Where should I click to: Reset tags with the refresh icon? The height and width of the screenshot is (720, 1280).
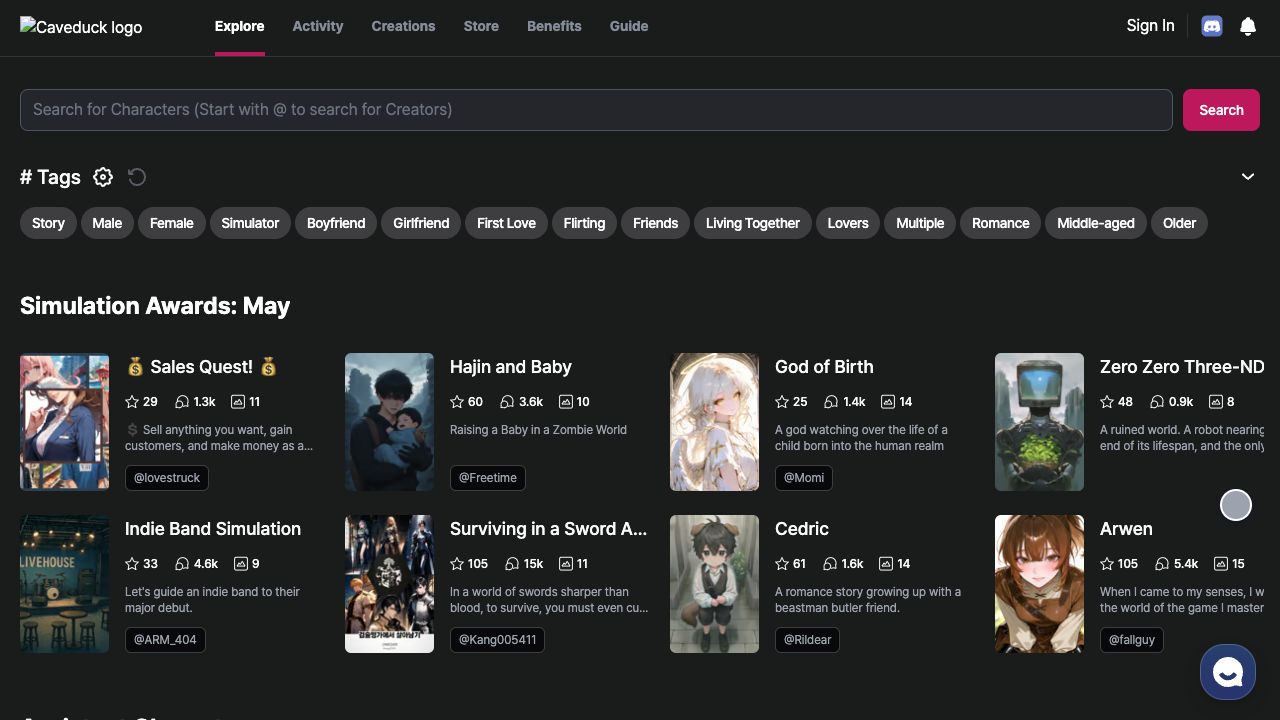[137, 177]
